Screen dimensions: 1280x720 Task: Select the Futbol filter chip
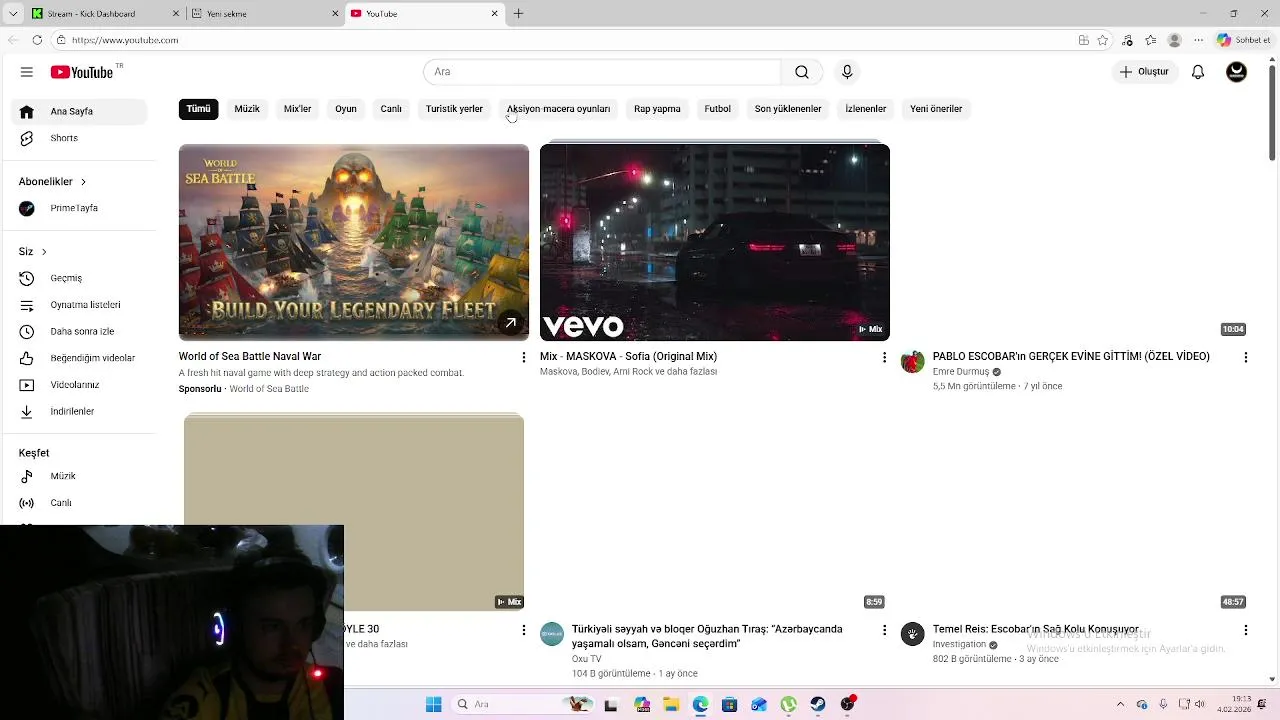pyautogui.click(x=718, y=109)
